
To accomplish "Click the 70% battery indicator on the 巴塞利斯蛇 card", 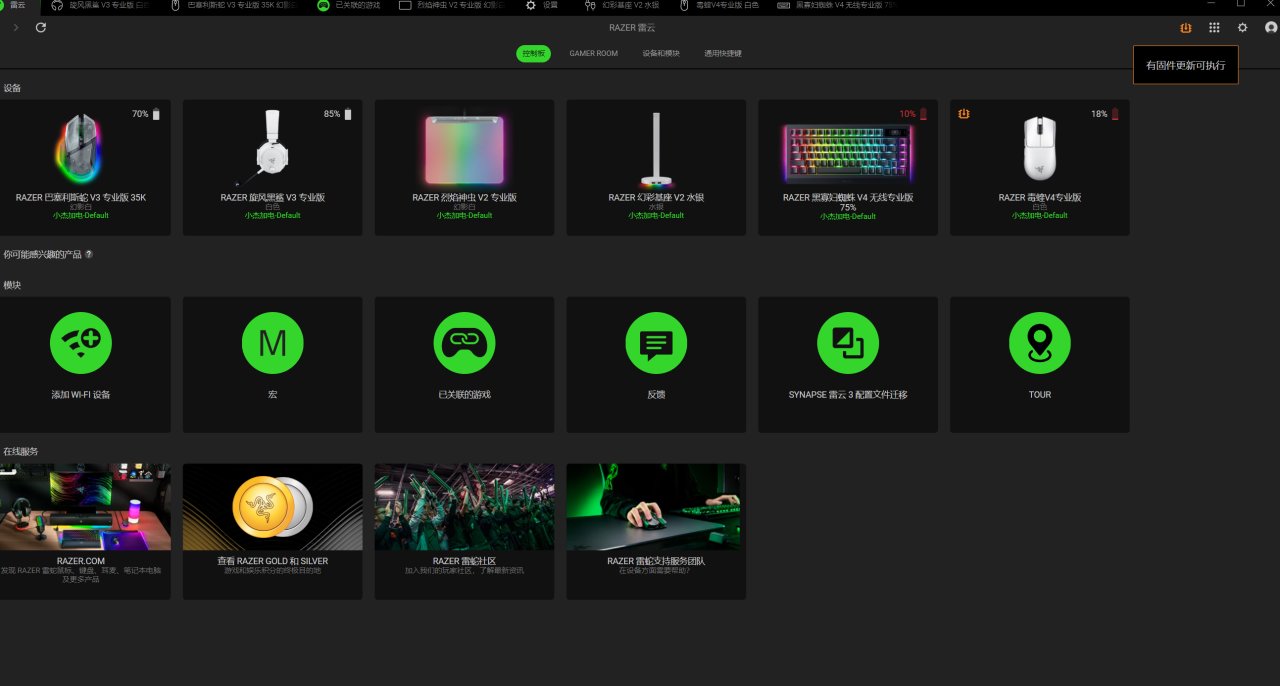I will pyautogui.click(x=146, y=114).
